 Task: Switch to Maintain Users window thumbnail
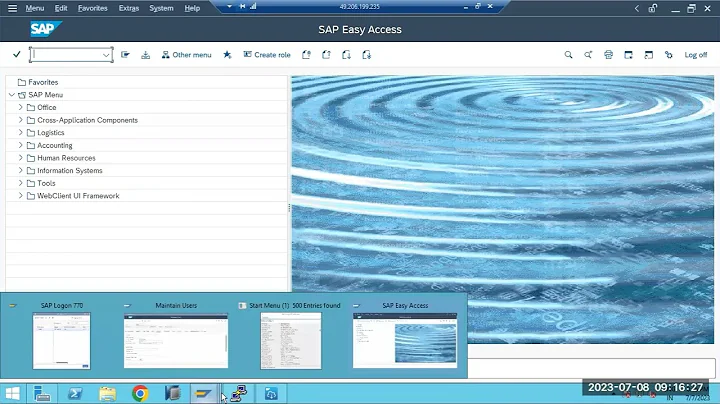tap(176, 340)
